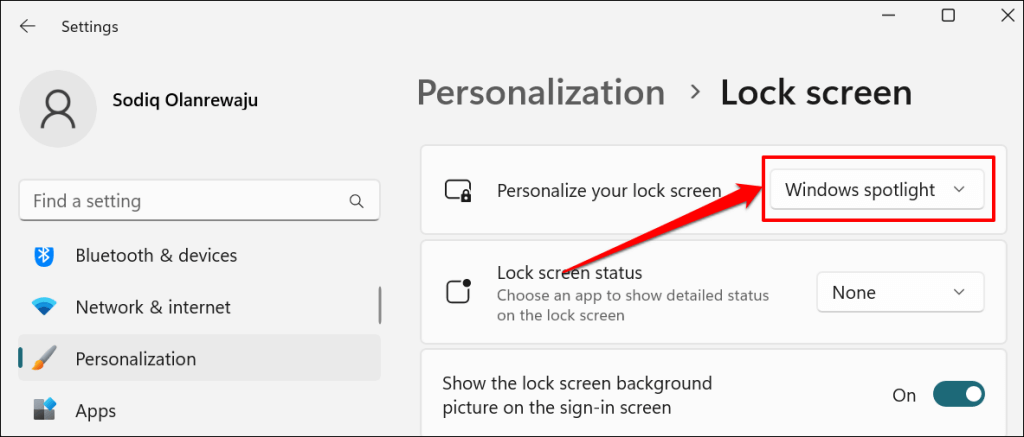
Task: Click the Sodiq Olanrewaju account name
Action: pos(187,102)
